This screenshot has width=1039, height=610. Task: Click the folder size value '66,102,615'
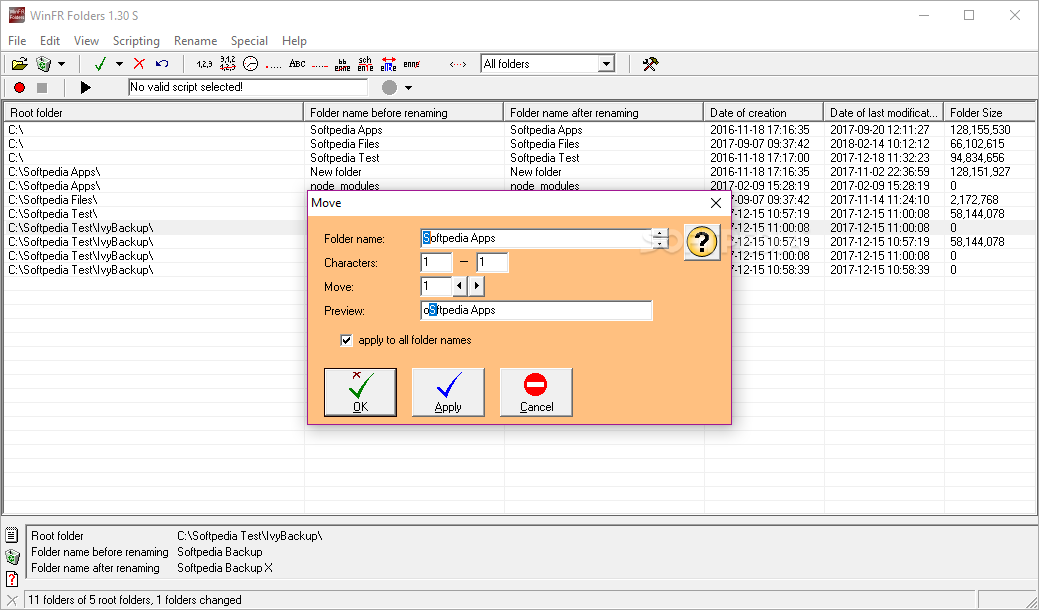(x=977, y=144)
